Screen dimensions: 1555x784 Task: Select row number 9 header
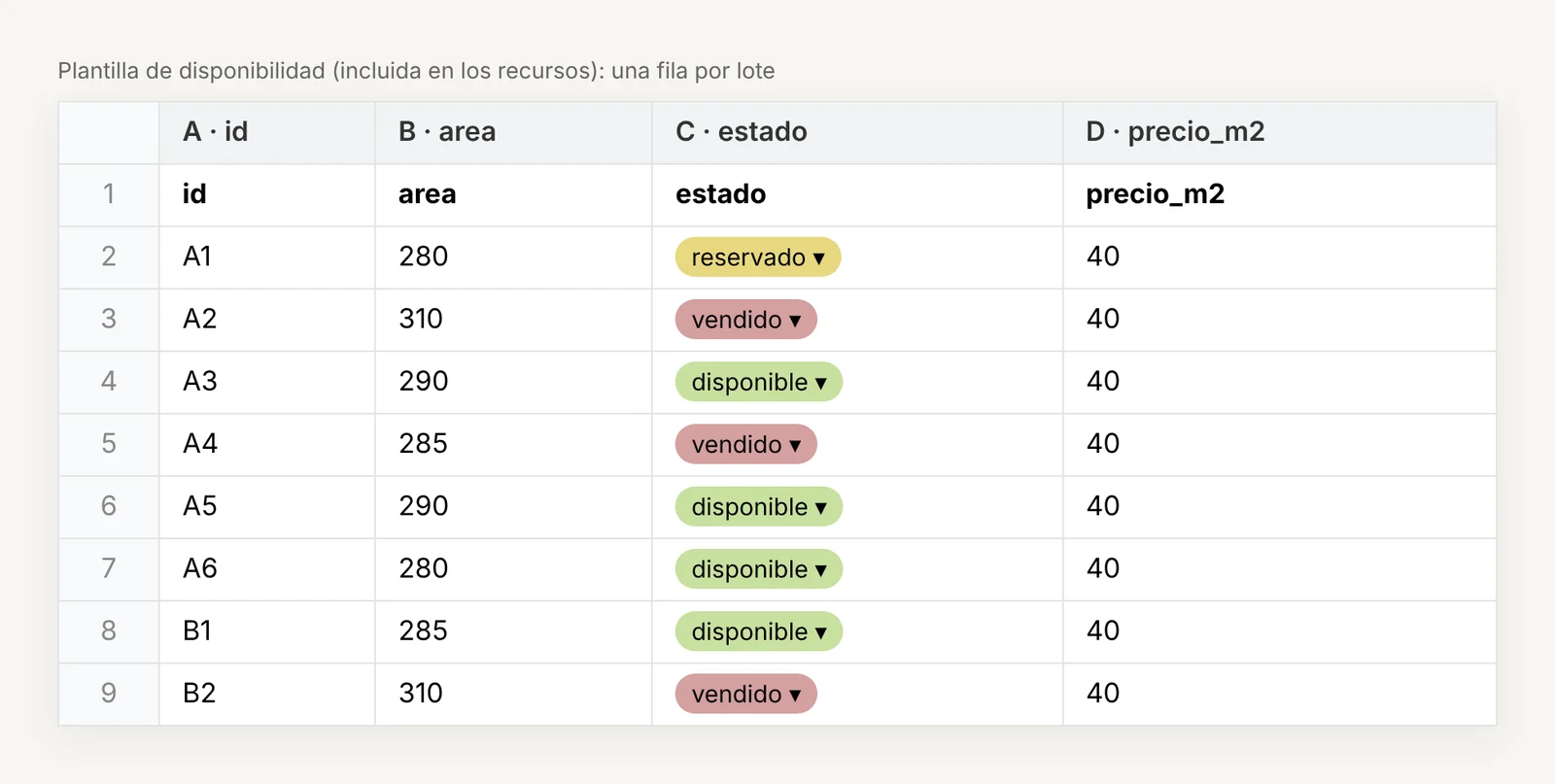[x=109, y=694]
